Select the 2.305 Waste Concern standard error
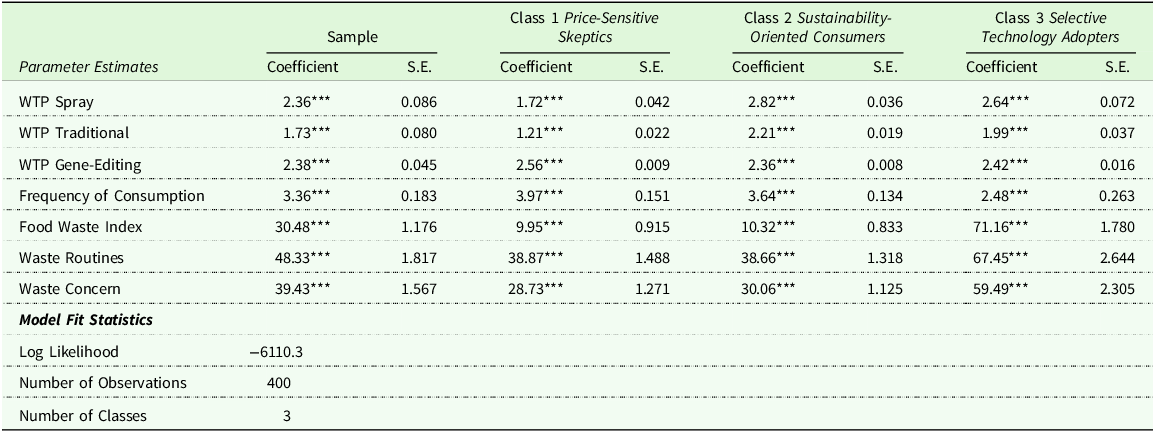 tap(1117, 289)
